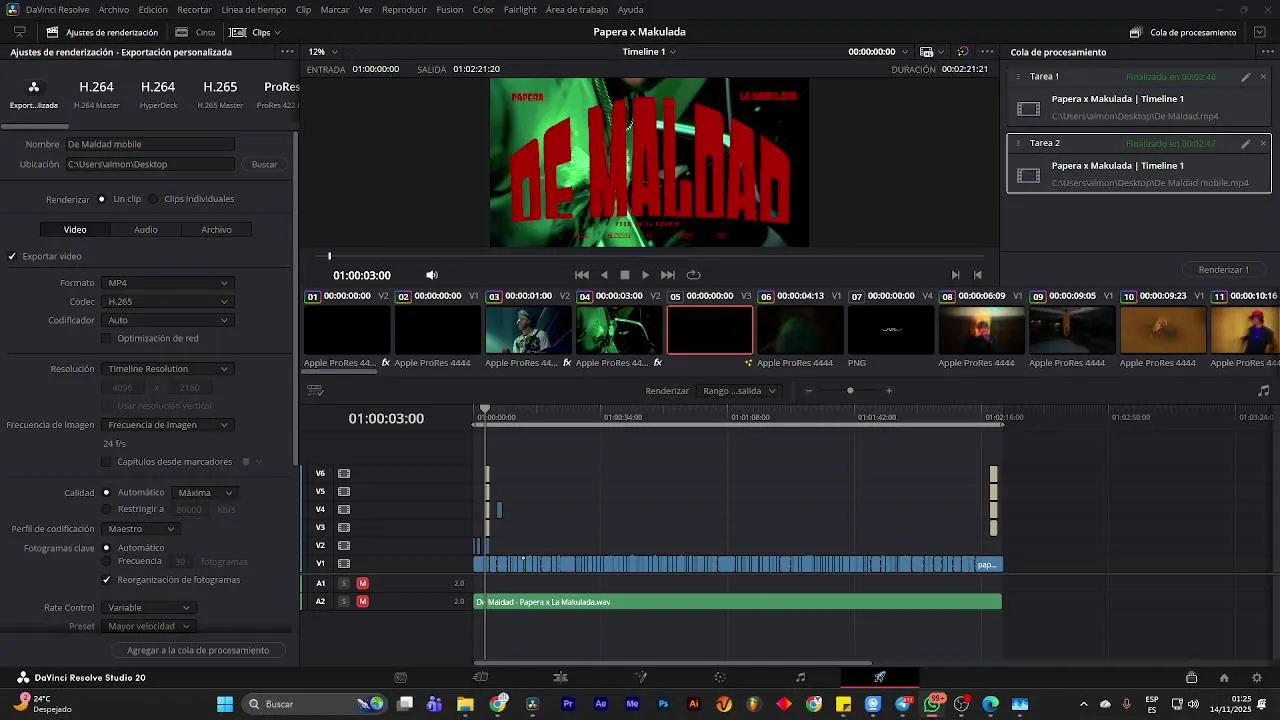Open Resolución Timeline Resolution dropdown
This screenshot has width=1280, height=720.
tap(167, 369)
